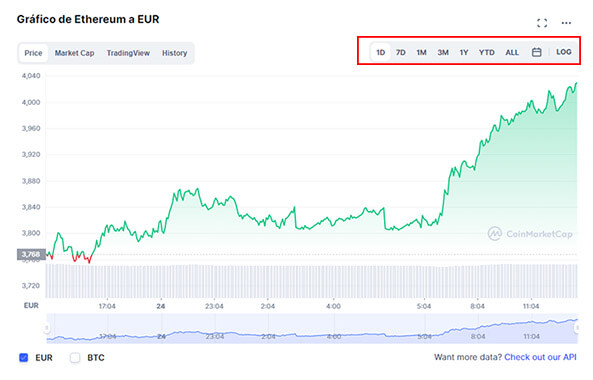Screen dimensions: 593x380
Task: Click the 17:04 main time axis label
Action: [x=107, y=306]
